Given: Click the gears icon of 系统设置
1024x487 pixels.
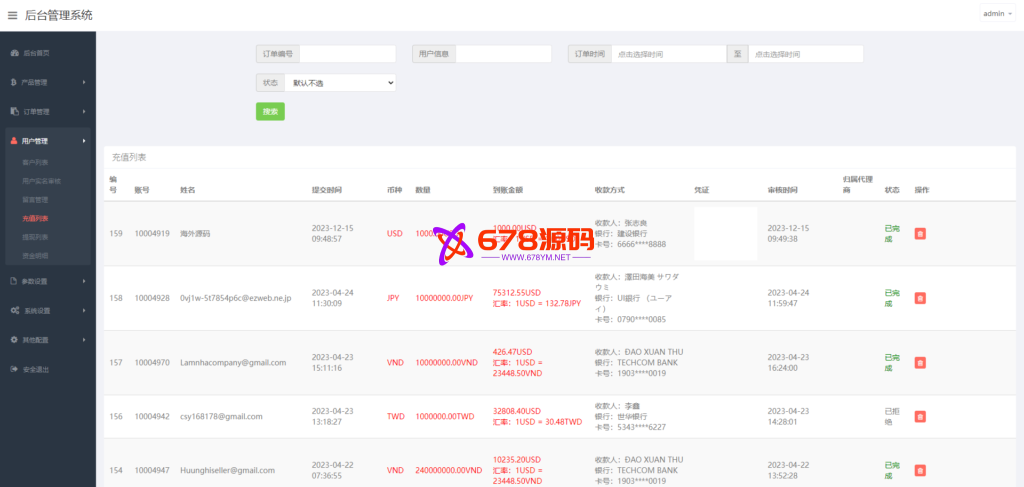Looking at the screenshot, I should 14,311.
